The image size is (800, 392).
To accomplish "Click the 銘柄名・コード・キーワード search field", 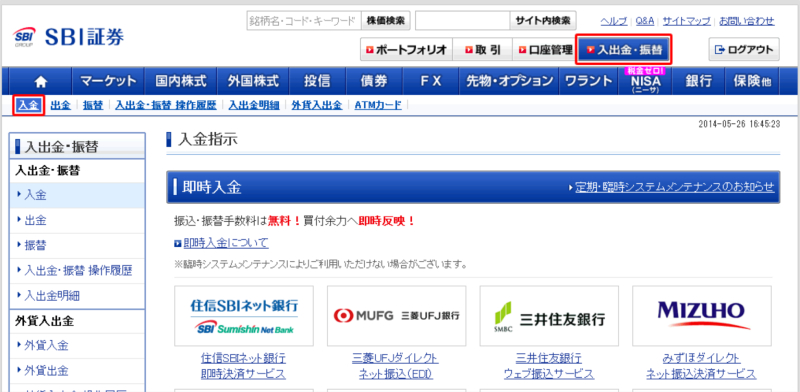I will click(304, 21).
